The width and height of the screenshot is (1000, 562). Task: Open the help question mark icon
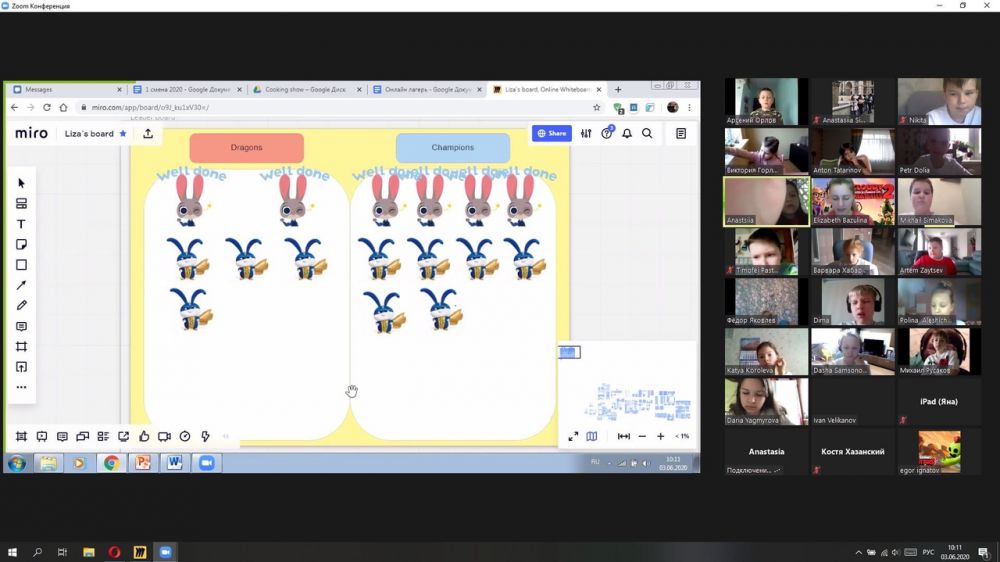607,133
